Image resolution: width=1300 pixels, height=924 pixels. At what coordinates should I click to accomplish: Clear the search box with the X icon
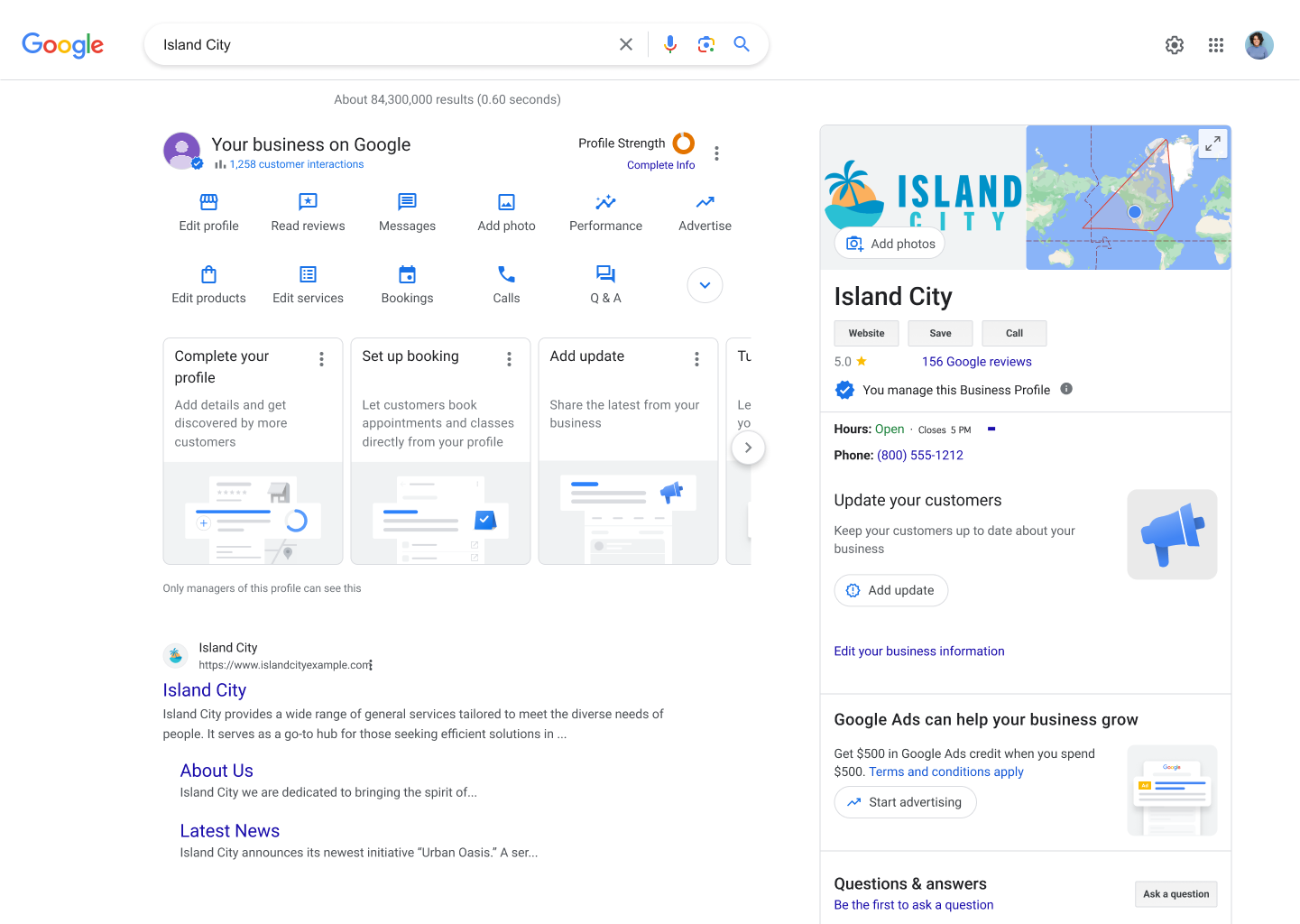[626, 44]
